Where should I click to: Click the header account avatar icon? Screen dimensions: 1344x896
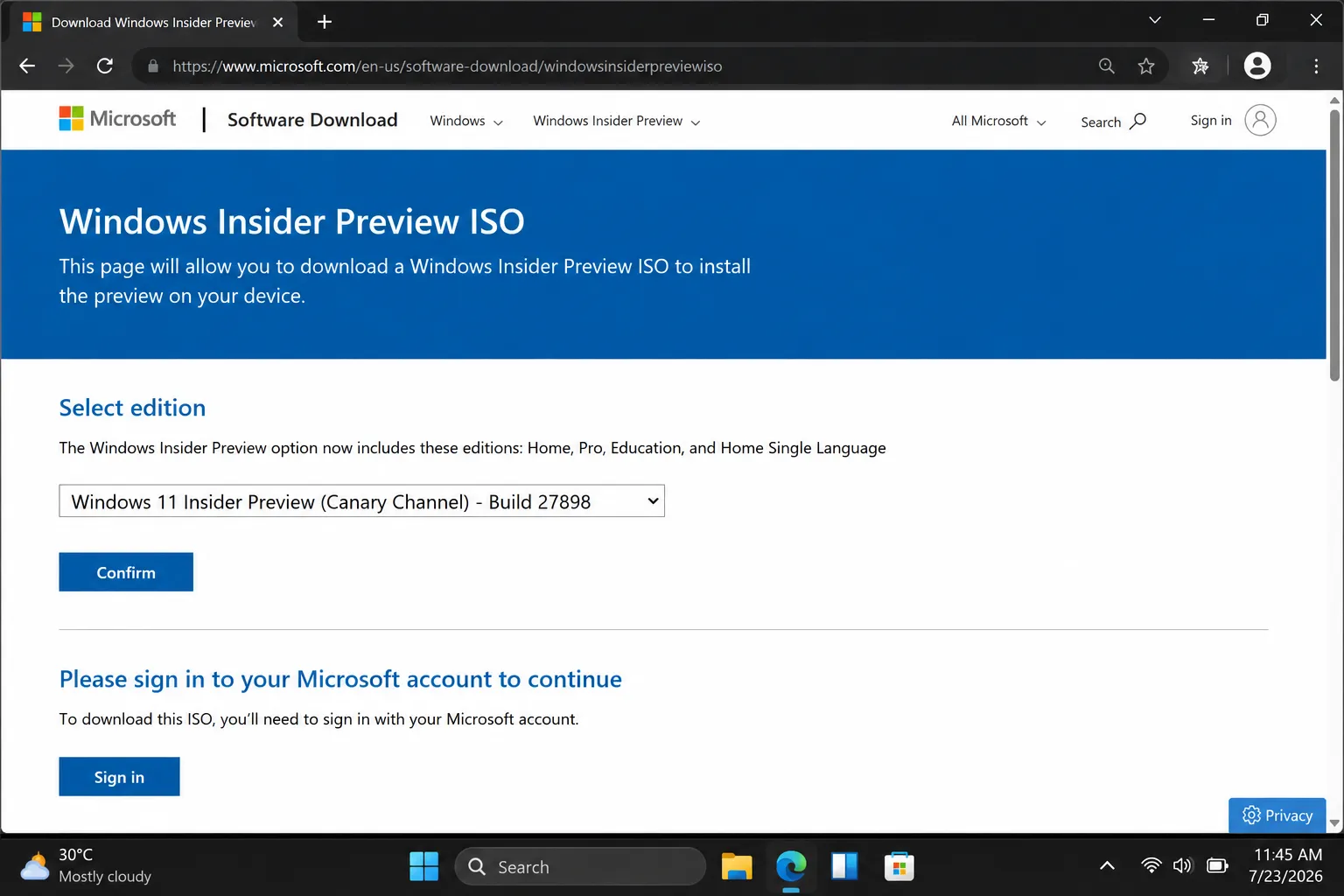pyautogui.click(x=1260, y=120)
